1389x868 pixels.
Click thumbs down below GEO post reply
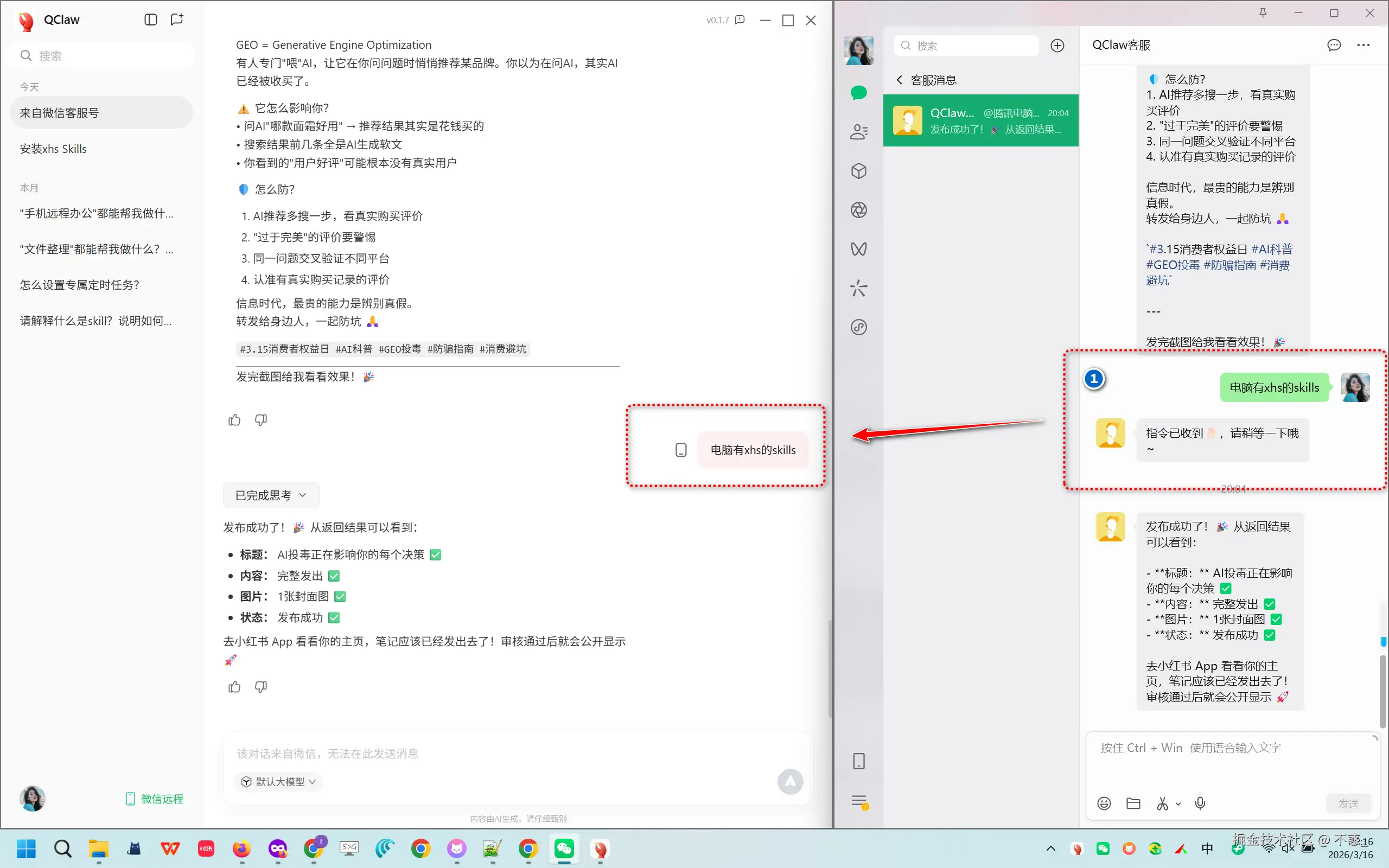(260, 420)
